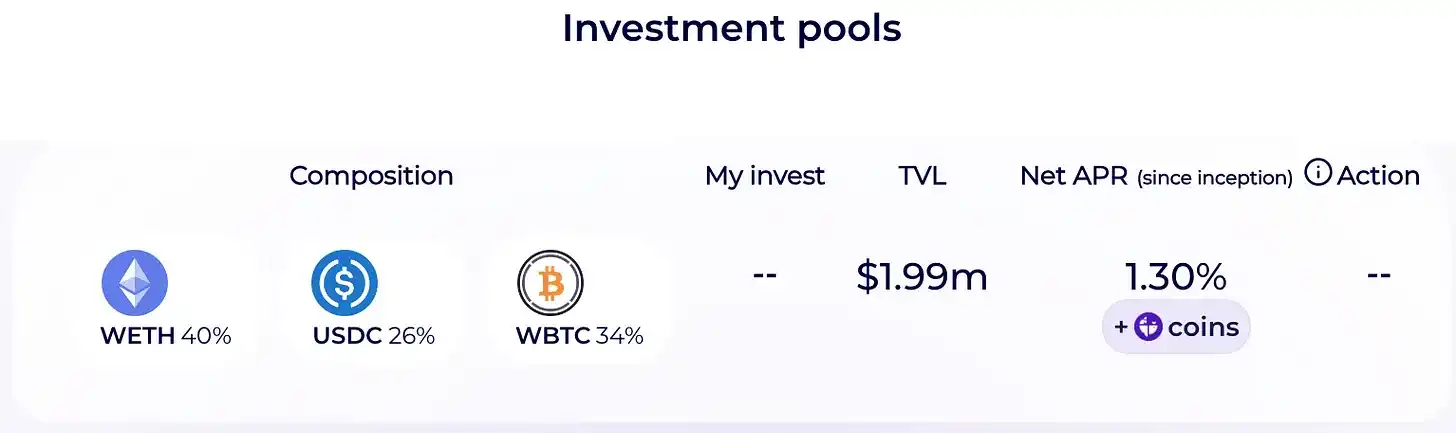The height and width of the screenshot is (433, 1456).
Task: Click the Net APR column header
Action: 1074,176
